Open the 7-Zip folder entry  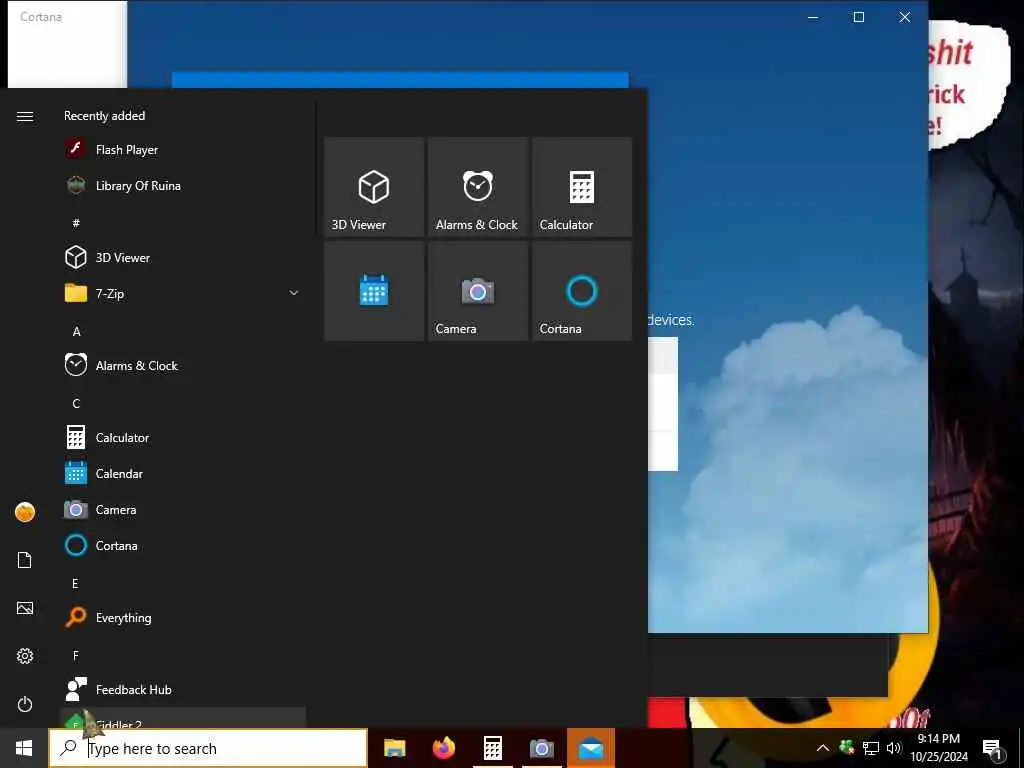(x=183, y=293)
